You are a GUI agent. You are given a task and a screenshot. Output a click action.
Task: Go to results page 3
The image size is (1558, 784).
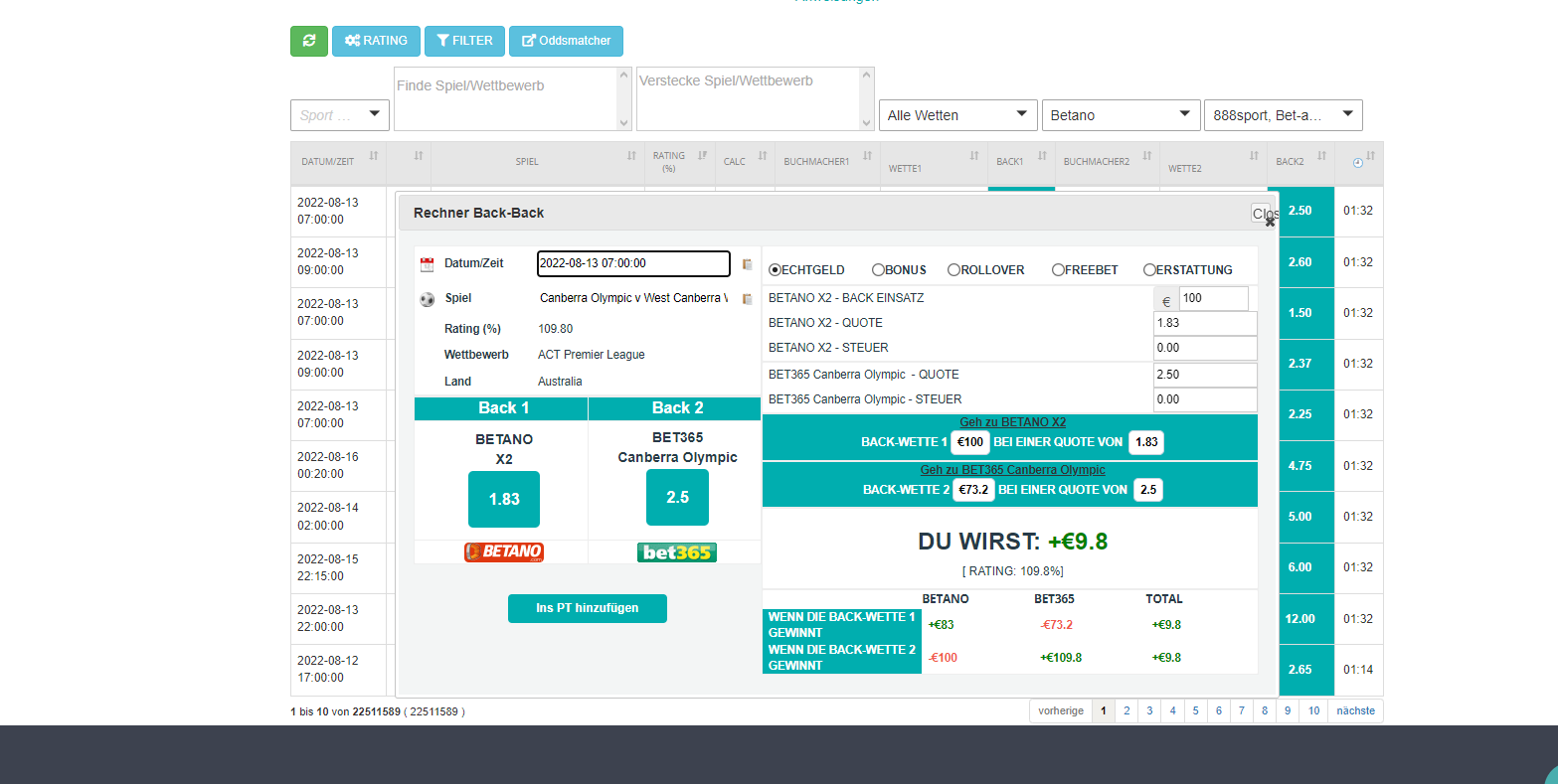pos(1149,711)
